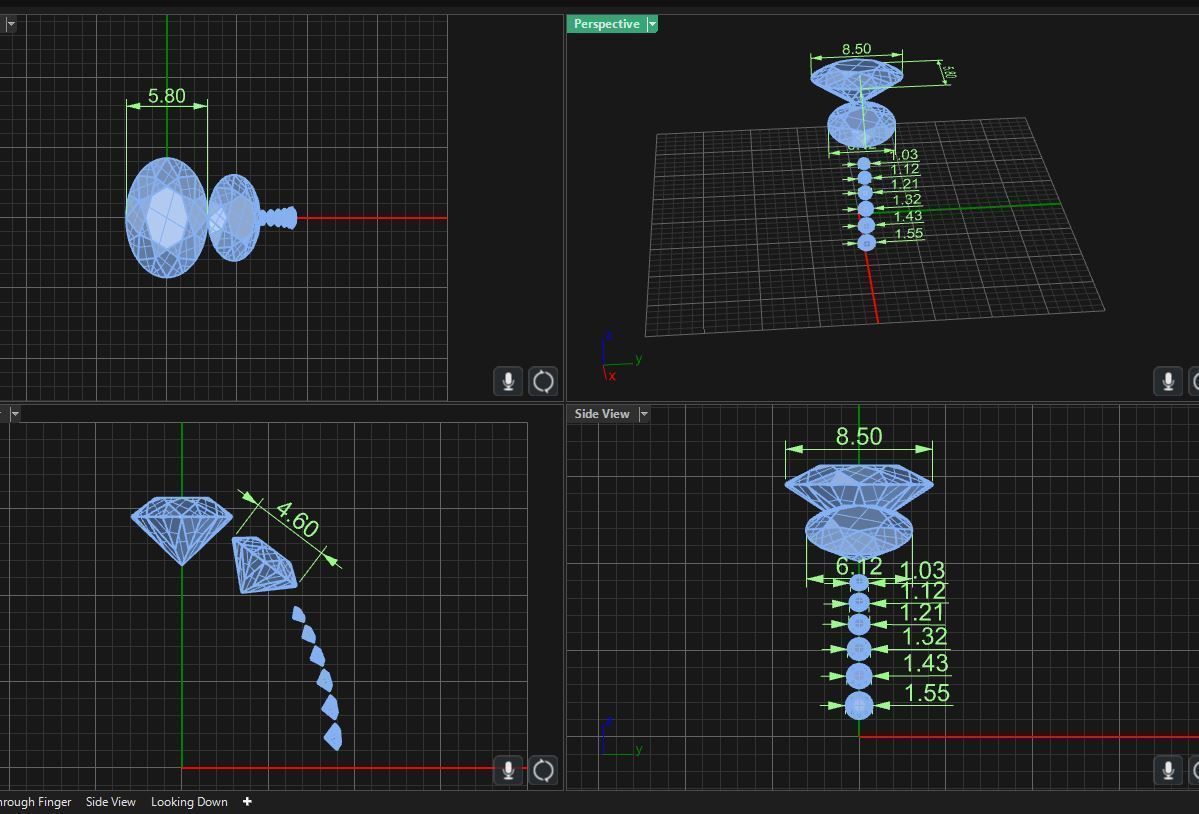1199x814 pixels.
Task: Select the lowest small stone in the 4.60 viewport's curved row
Action: [x=333, y=737]
